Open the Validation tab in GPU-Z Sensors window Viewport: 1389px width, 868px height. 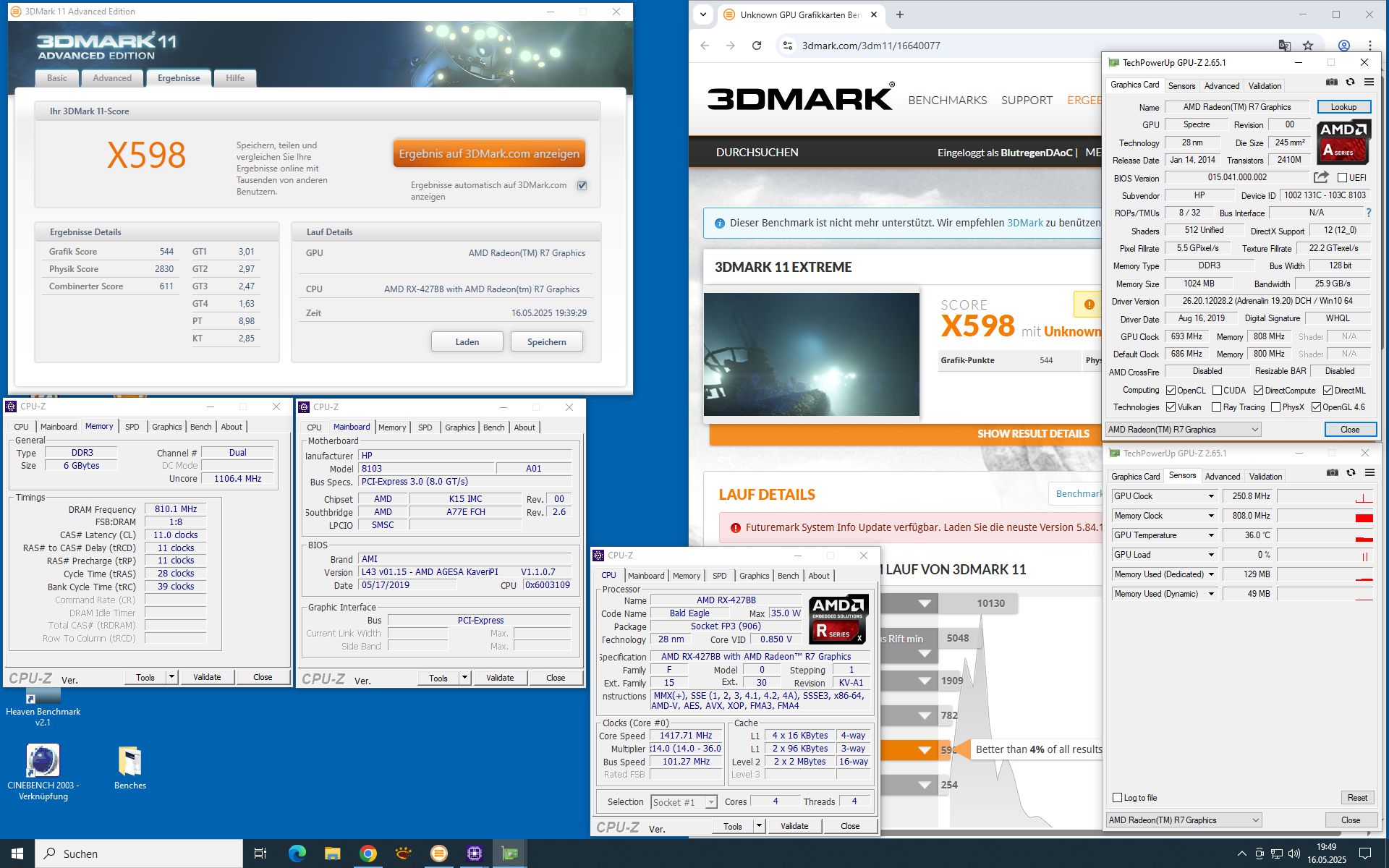click(x=1265, y=476)
